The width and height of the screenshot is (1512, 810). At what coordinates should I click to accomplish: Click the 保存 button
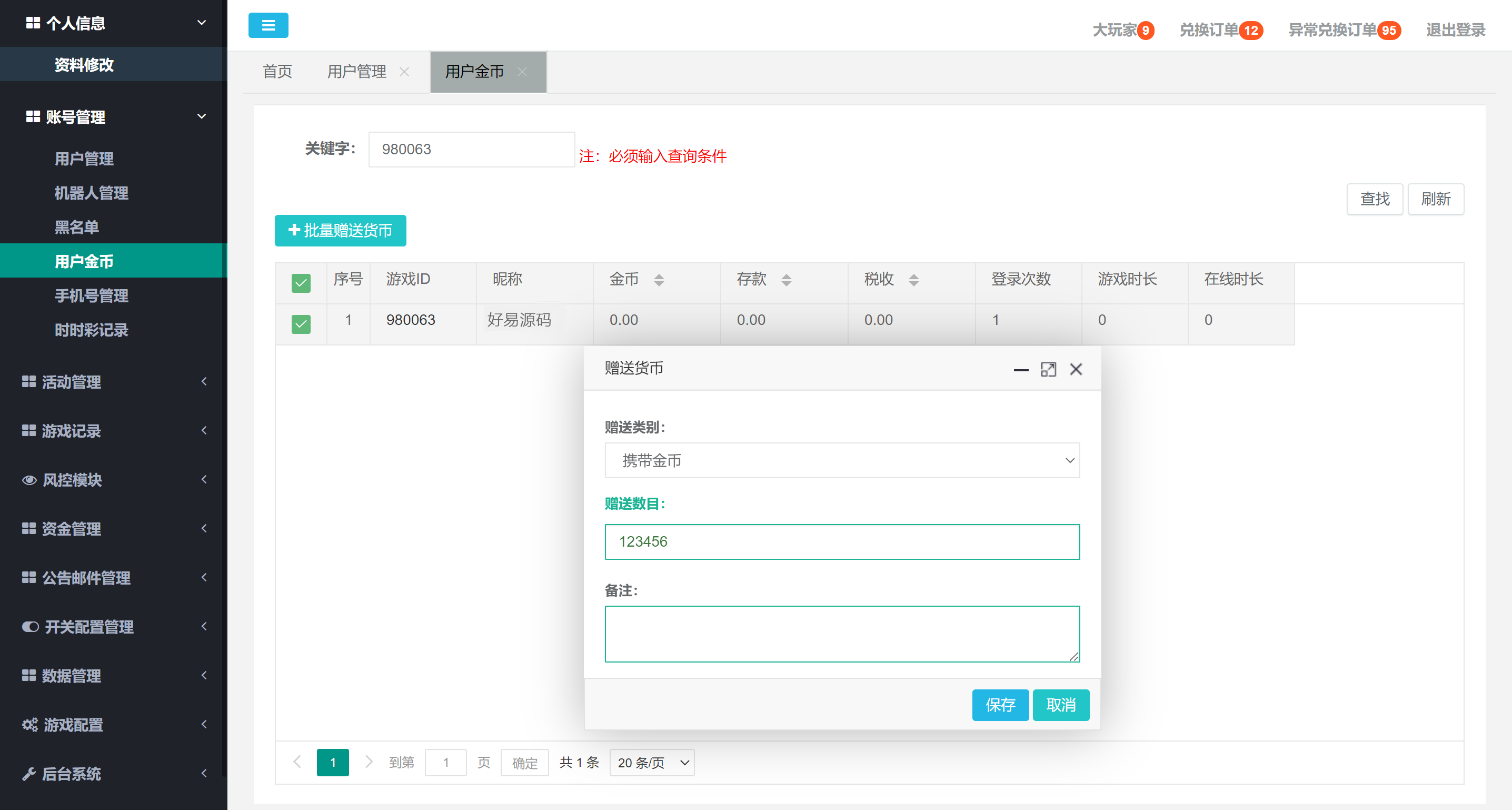tap(1000, 705)
